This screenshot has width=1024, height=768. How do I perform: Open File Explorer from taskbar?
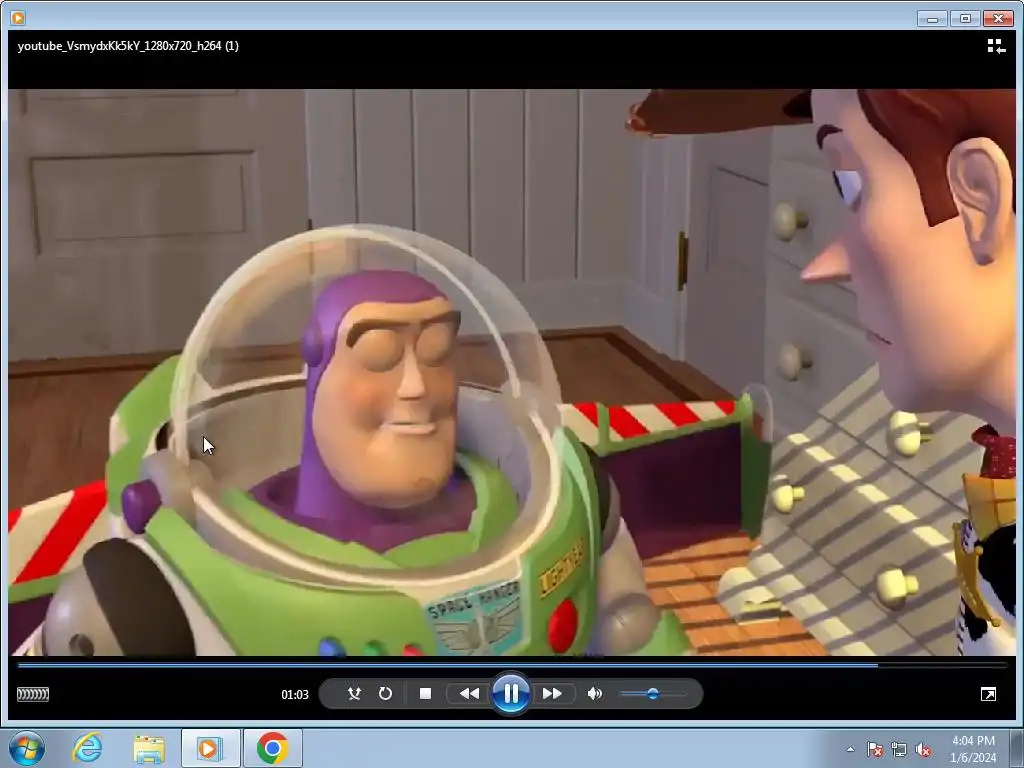point(149,748)
